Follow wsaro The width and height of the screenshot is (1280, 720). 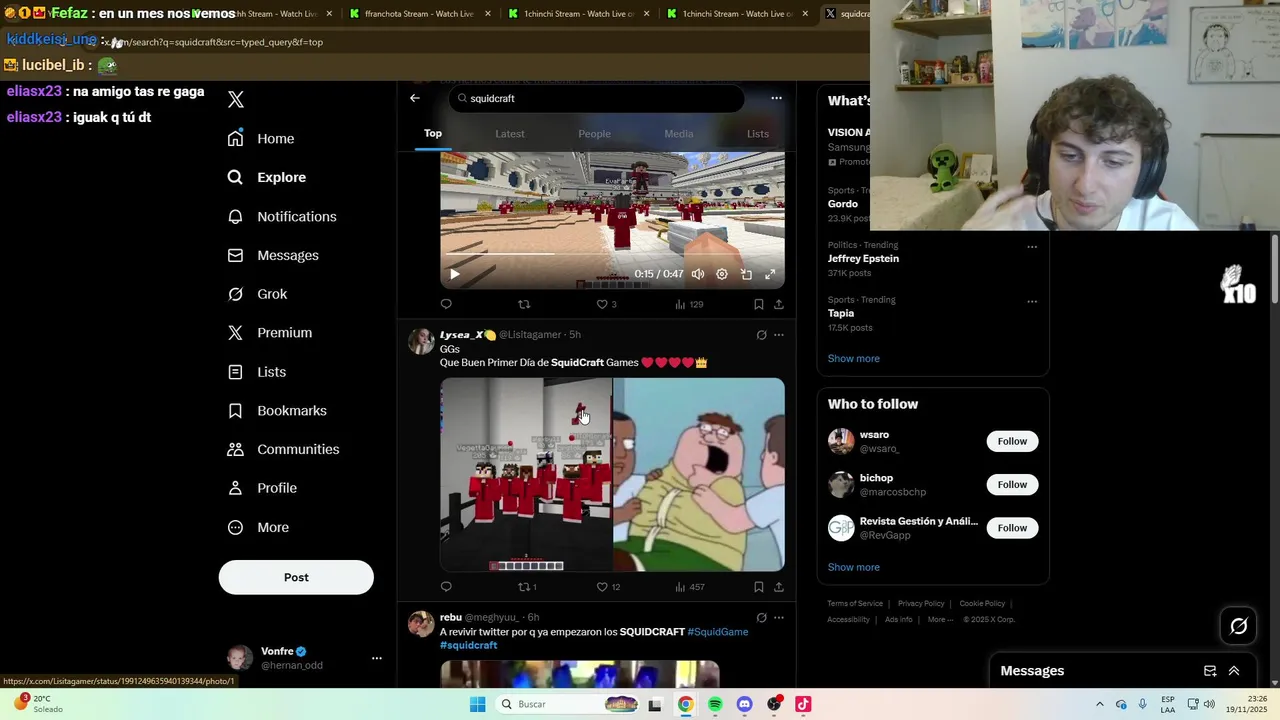(1012, 441)
